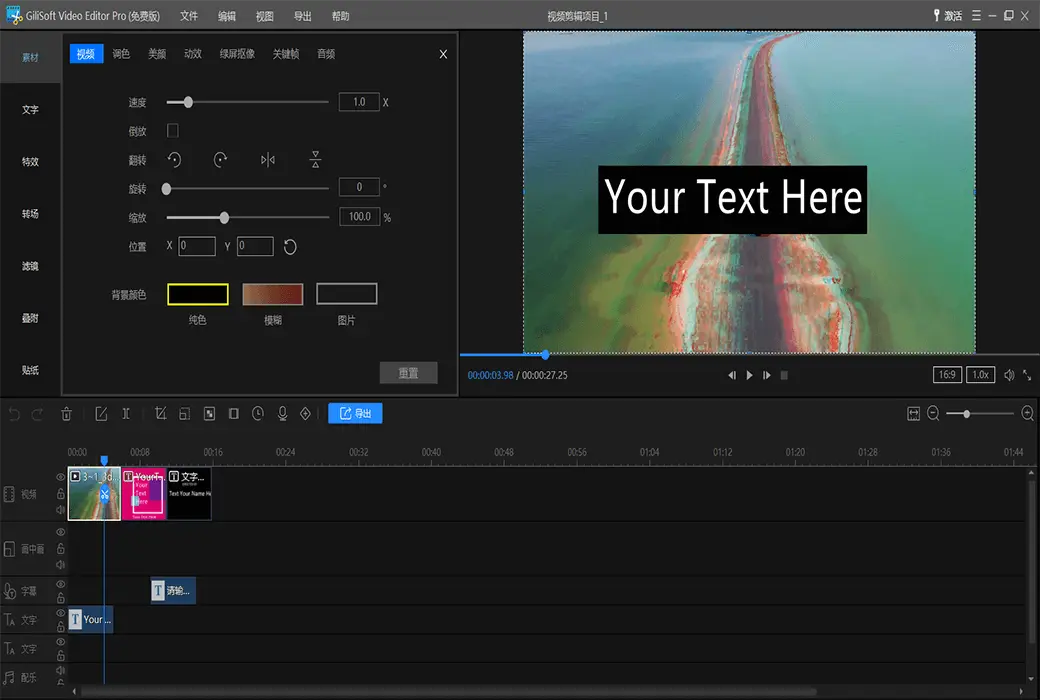Viewport: 1040px width, 700px height.
Task: Hide the 字幕 track with its eye icon
Action: (x=60, y=584)
